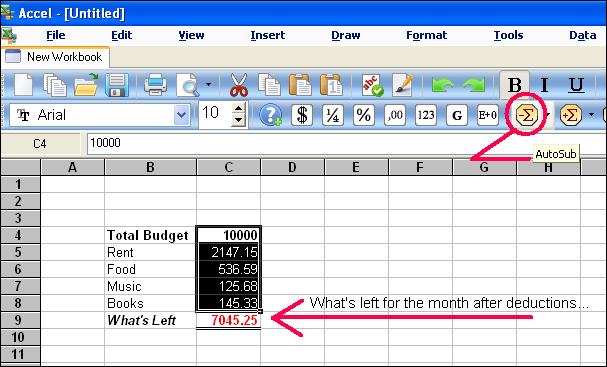Toggle underline formatting
The width and height of the screenshot is (607, 367).
[576, 84]
